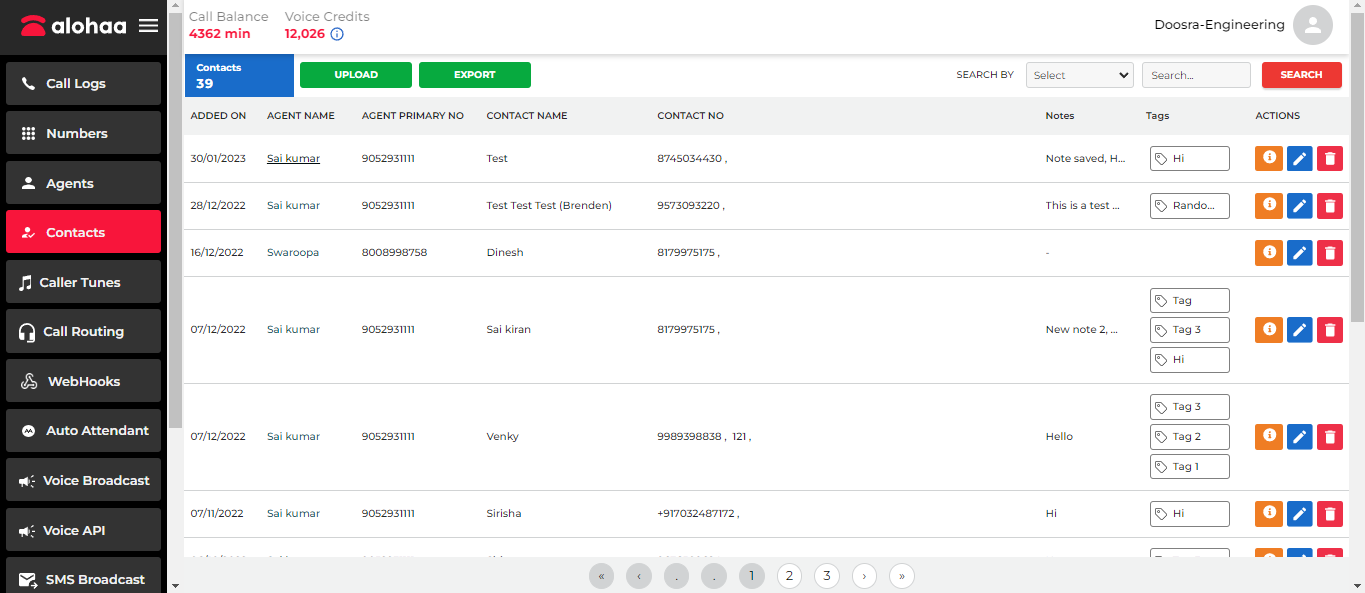Open the WebHooks section
This screenshot has width=1365, height=593.
[83, 381]
